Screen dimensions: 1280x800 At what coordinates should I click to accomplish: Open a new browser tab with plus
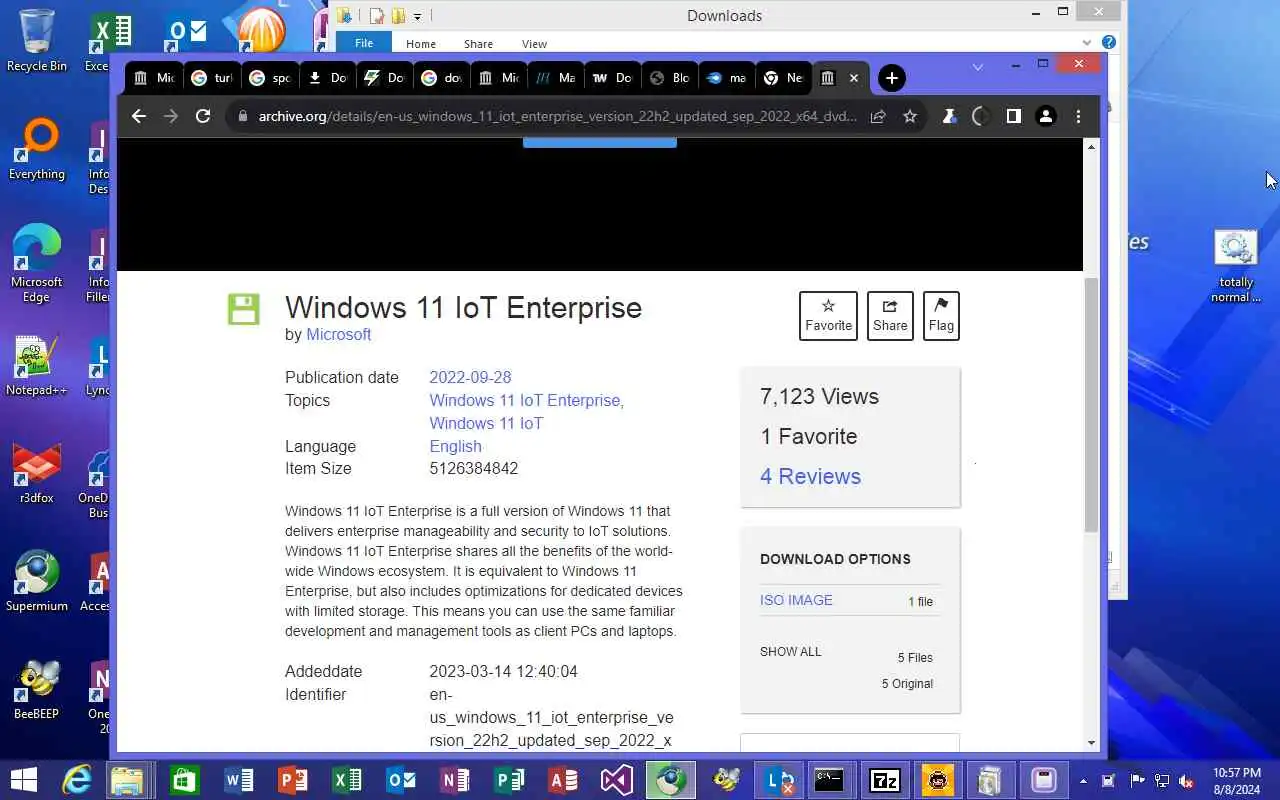click(x=892, y=78)
